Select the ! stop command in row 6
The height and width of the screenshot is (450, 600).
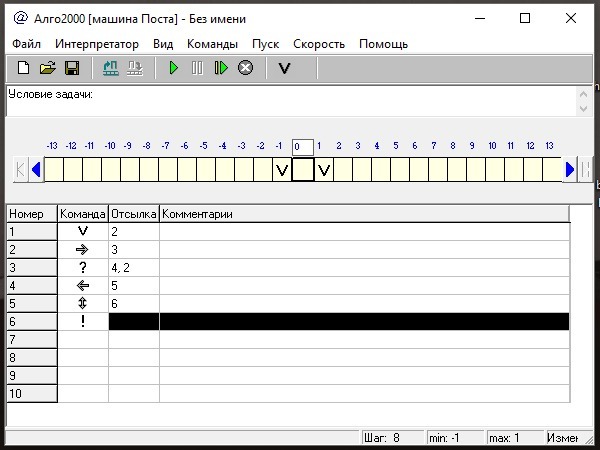click(83, 321)
